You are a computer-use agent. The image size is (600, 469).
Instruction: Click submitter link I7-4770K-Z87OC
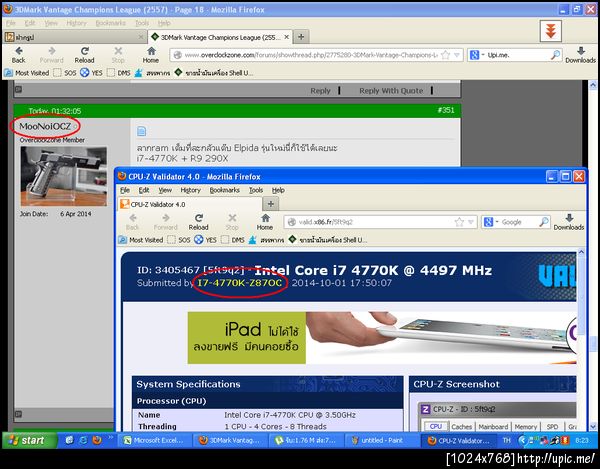coord(240,283)
